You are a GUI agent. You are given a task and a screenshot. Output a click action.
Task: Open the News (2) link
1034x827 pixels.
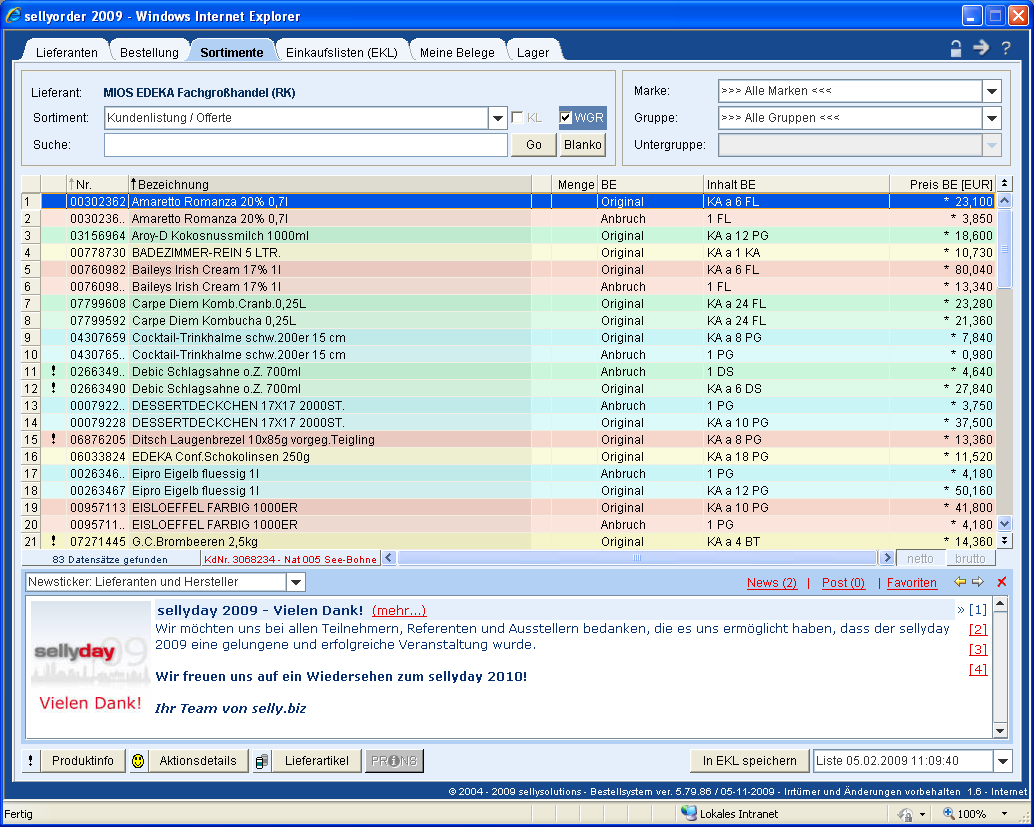pyautogui.click(x=771, y=583)
